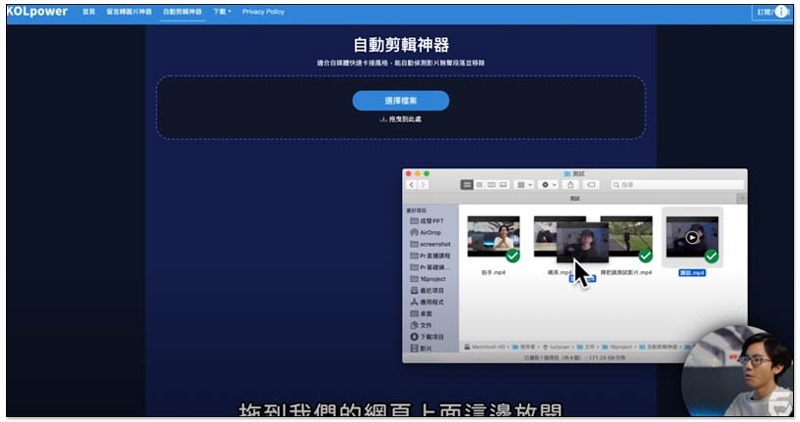Image resolution: width=800 pixels, height=422 pixels.
Task: Click the Finder search field
Action: coord(677,185)
